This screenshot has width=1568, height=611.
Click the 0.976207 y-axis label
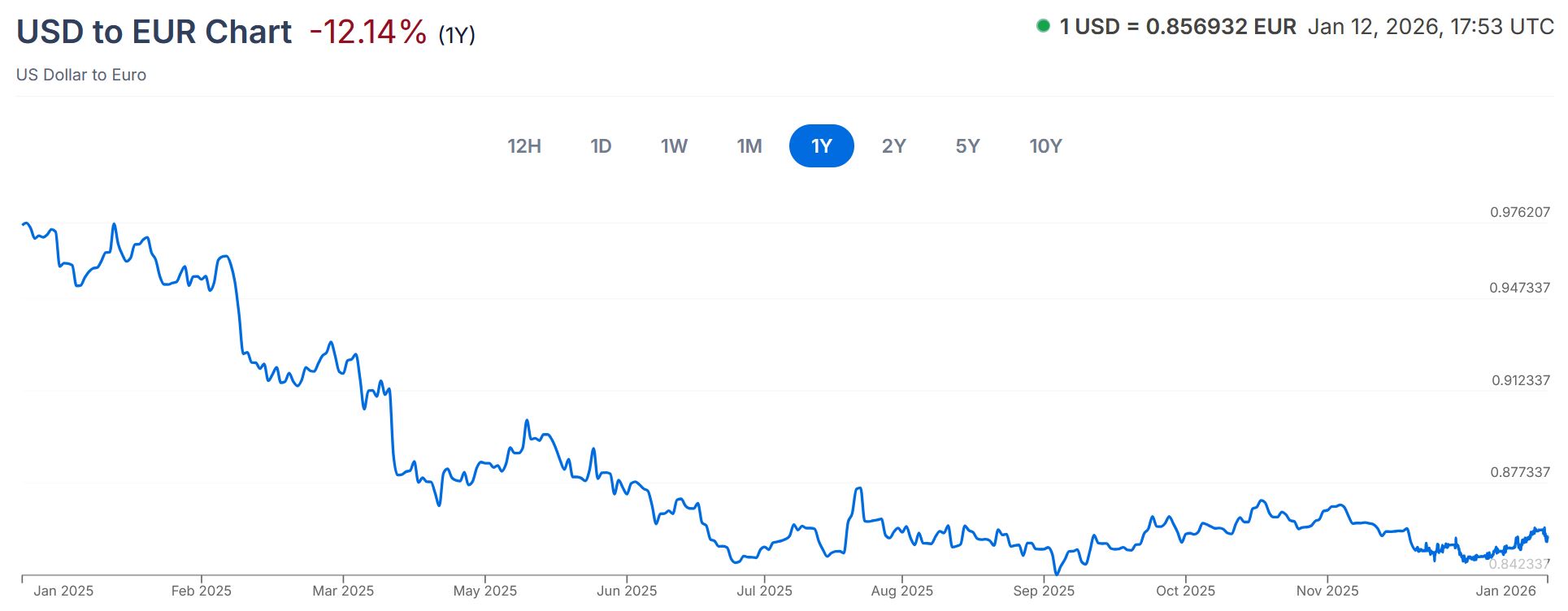pos(1520,212)
